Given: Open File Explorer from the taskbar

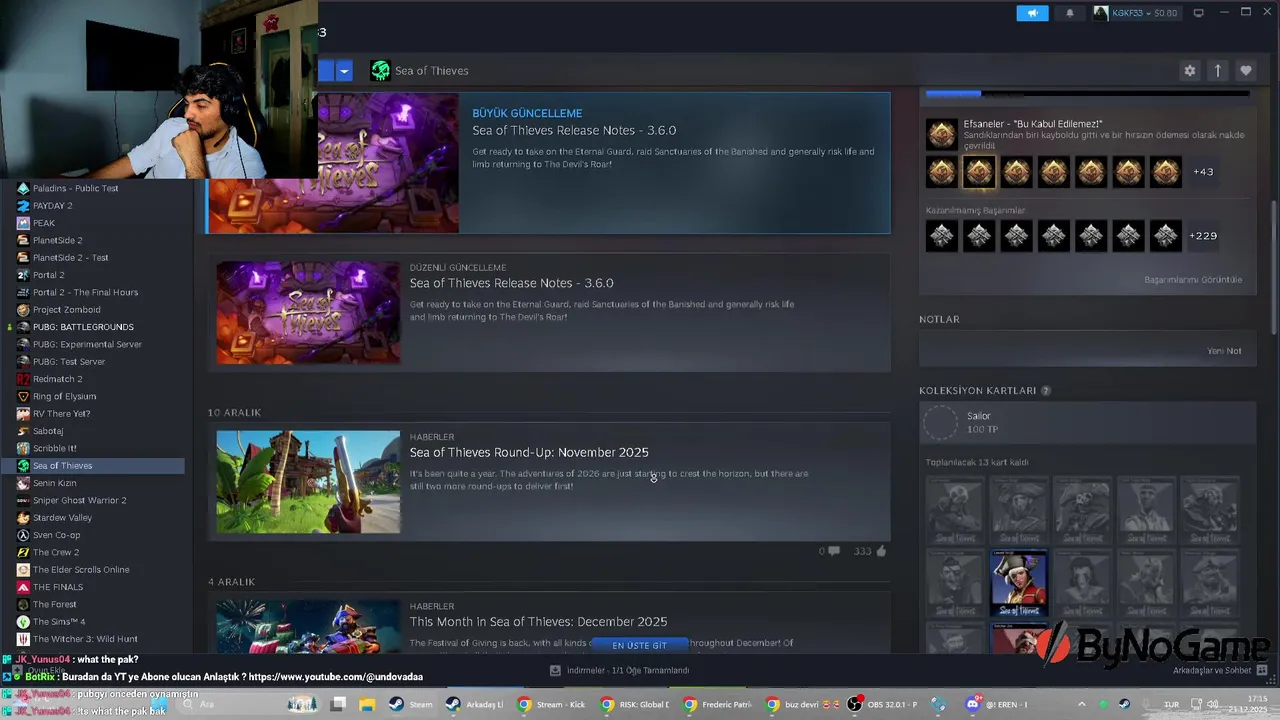Looking at the screenshot, I should 367,704.
